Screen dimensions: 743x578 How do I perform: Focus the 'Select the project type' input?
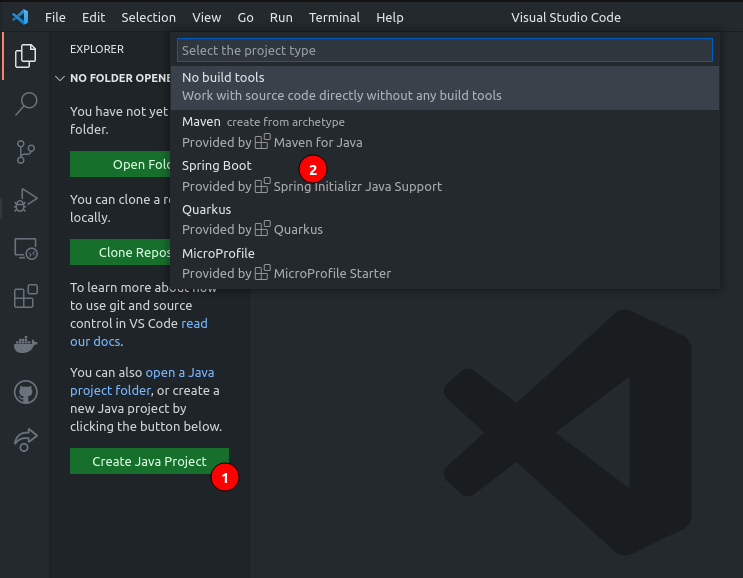tap(444, 50)
